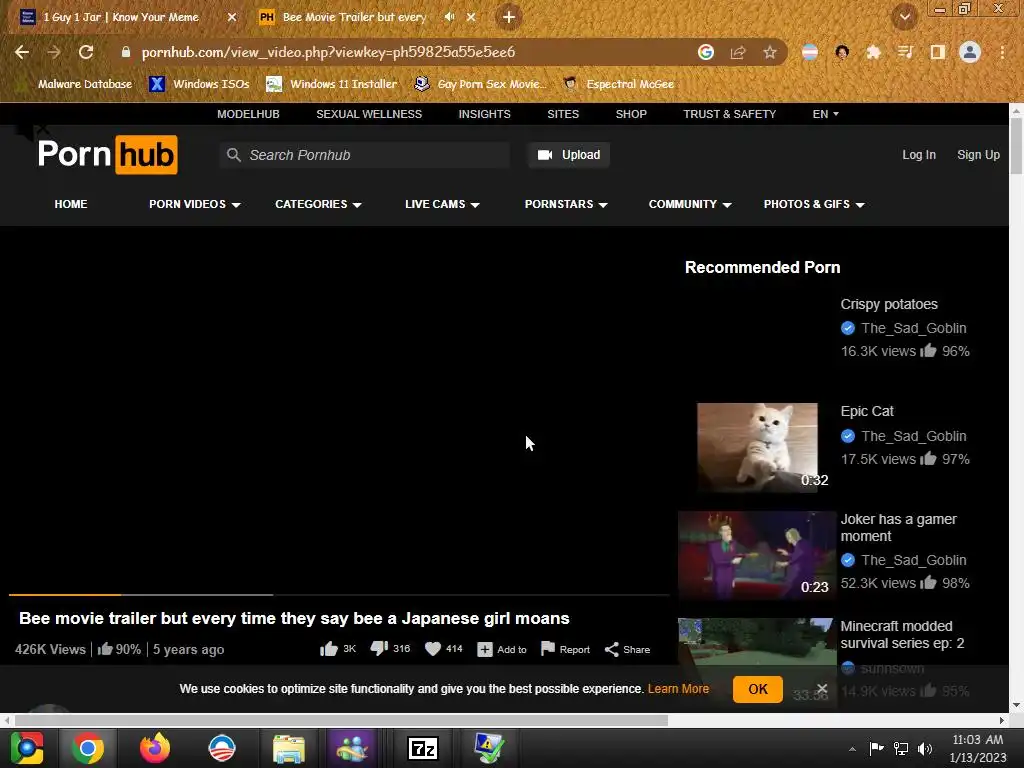Click the forward navigation arrow

tap(54, 52)
